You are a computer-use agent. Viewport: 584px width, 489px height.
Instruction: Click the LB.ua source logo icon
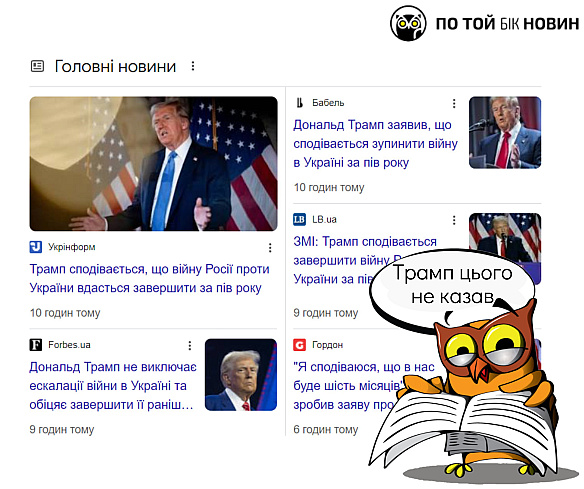(299, 219)
